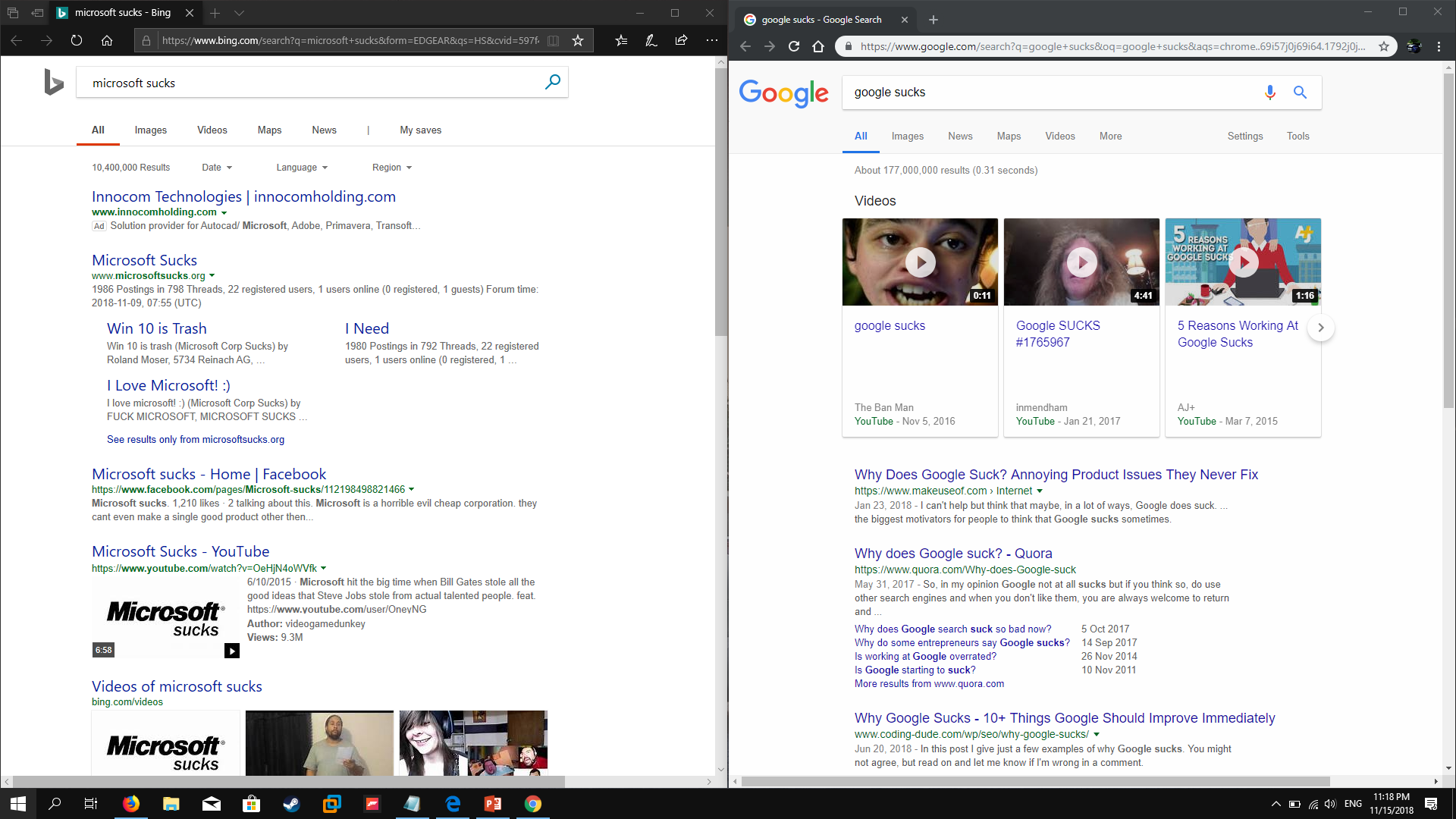
Task: Click Chrome extension icon beside menu
Action: 1414,46
